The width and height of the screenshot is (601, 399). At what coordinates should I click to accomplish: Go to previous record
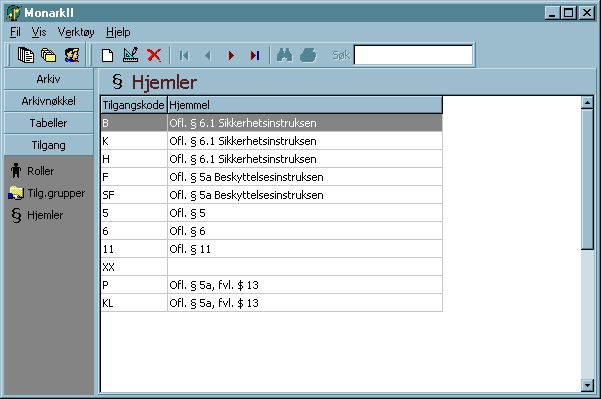(x=208, y=56)
